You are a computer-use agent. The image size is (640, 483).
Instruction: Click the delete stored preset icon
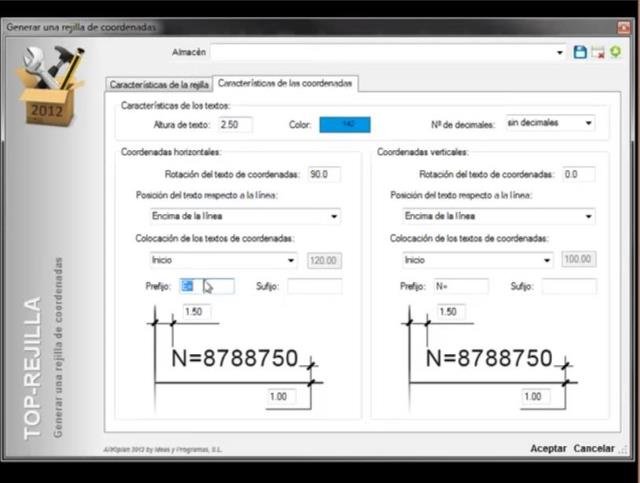tap(598, 52)
